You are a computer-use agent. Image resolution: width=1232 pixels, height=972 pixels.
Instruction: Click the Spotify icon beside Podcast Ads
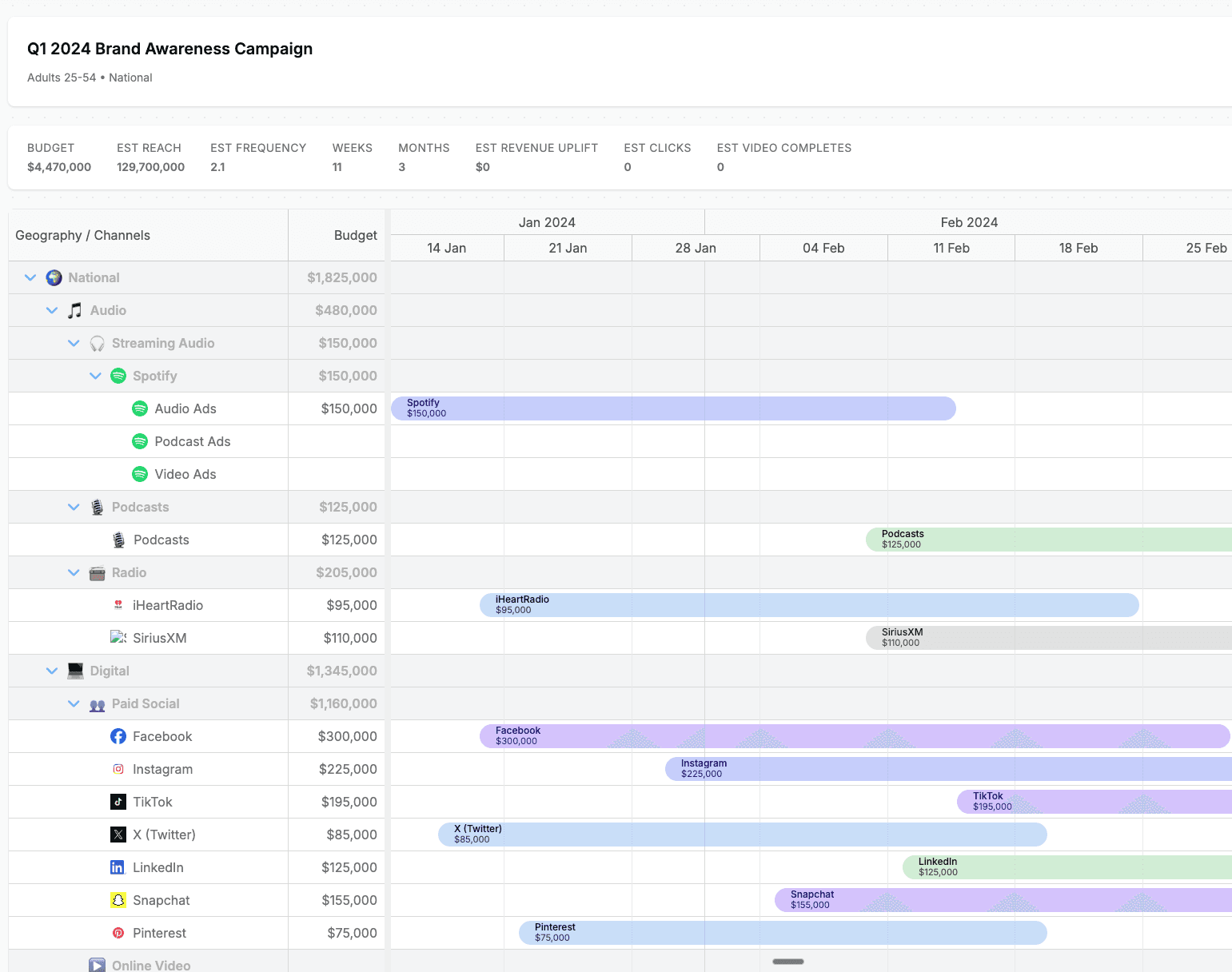point(140,441)
